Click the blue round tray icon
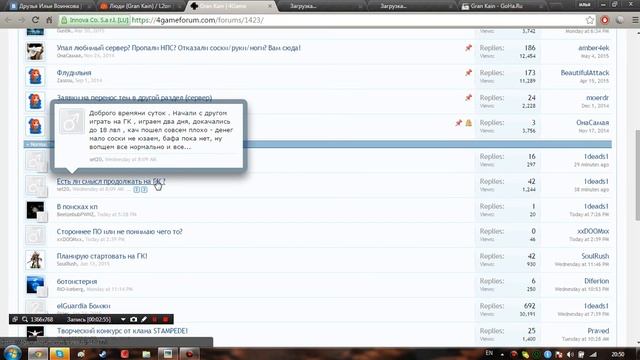 548,354
